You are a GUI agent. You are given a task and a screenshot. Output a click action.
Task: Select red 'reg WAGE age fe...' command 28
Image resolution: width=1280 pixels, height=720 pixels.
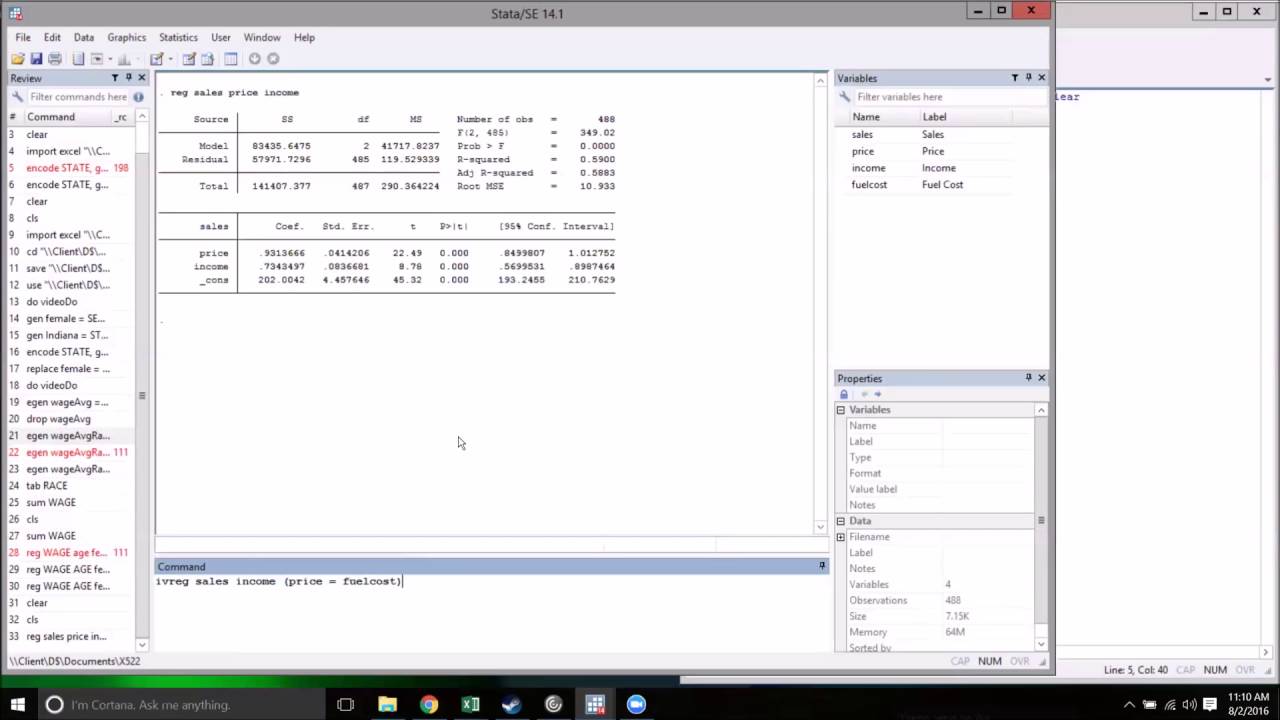point(68,553)
